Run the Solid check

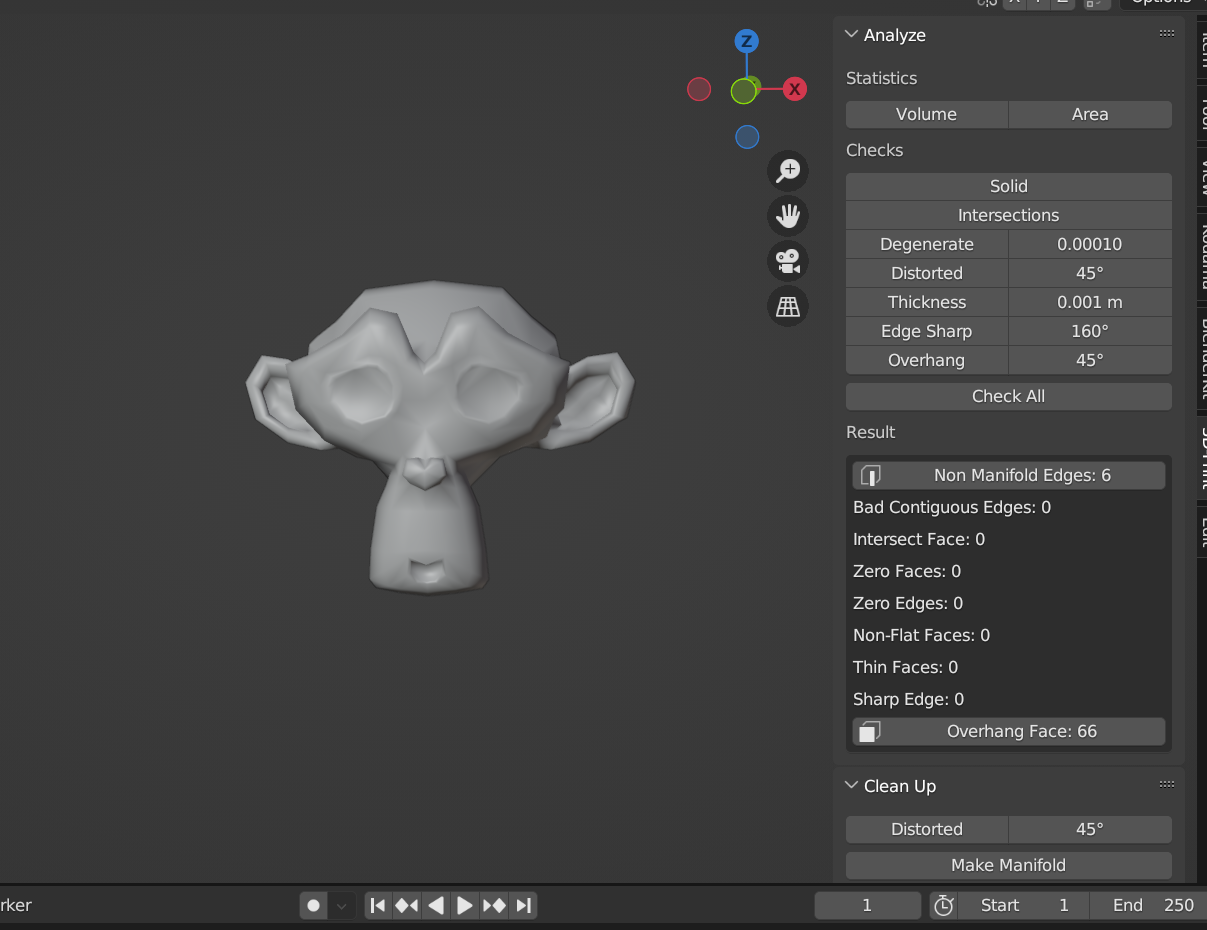coord(1009,186)
